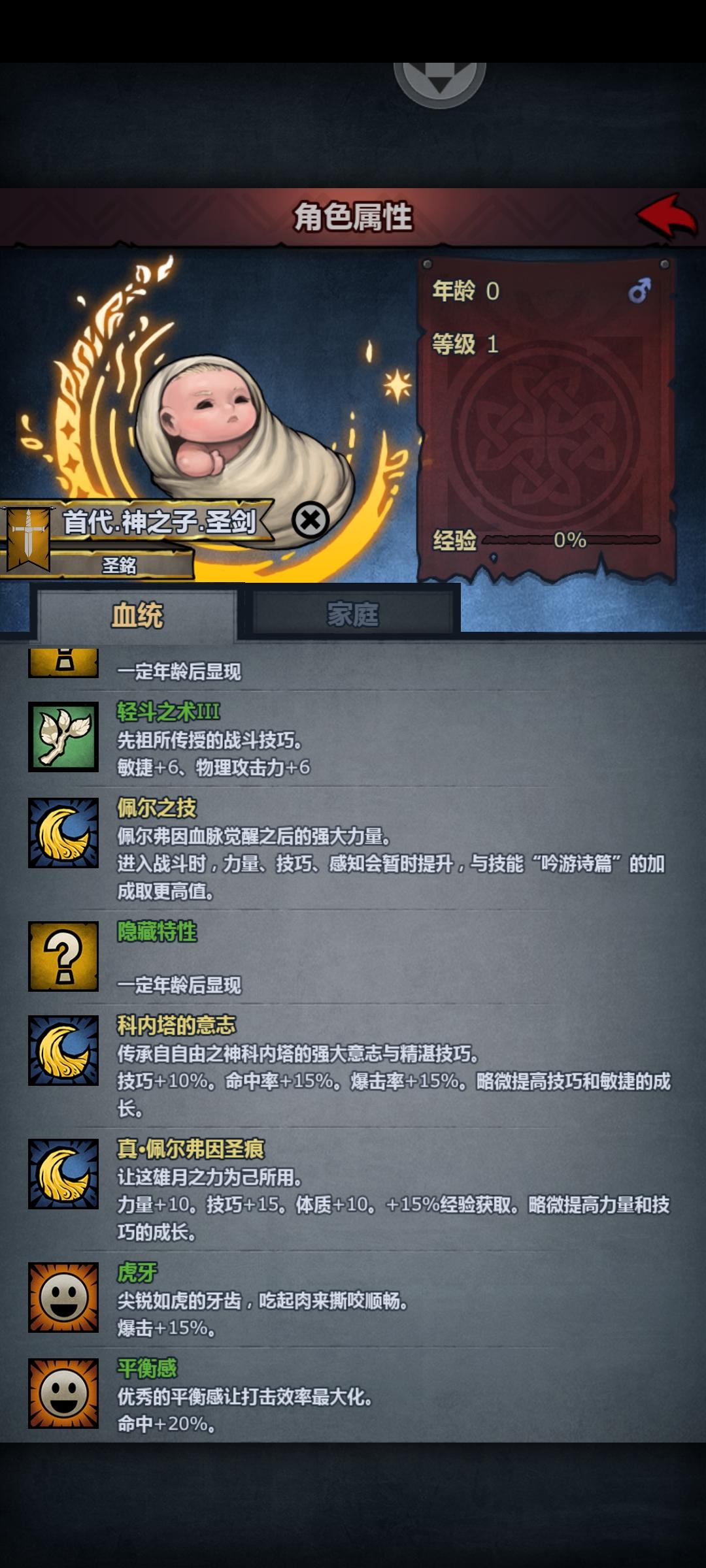Select the 血统 tab
This screenshot has width=706, height=1568.
click(x=137, y=615)
